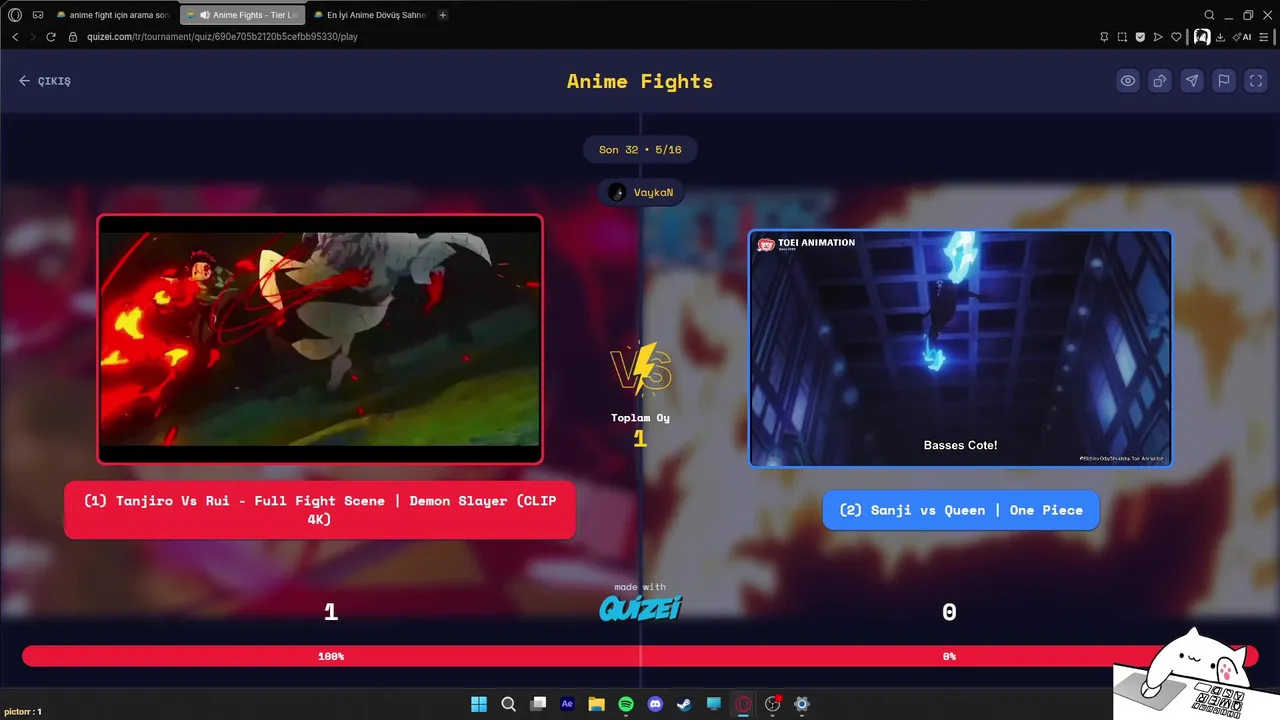
Task: Open a new browser tab with plus
Action: click(x=443, y=15)
